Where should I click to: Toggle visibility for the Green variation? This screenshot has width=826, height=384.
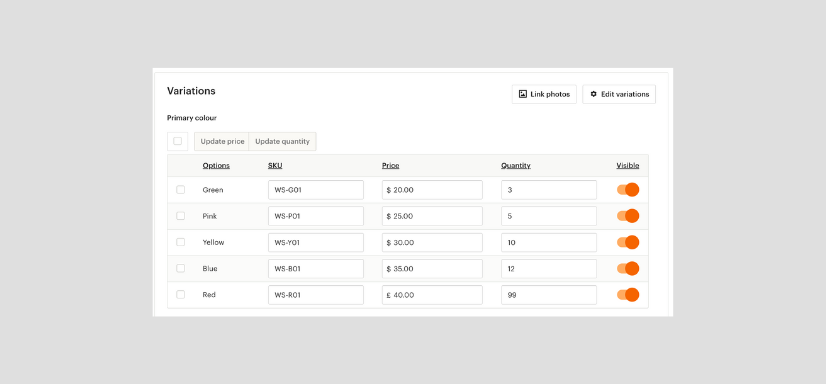tap(628, 190)
